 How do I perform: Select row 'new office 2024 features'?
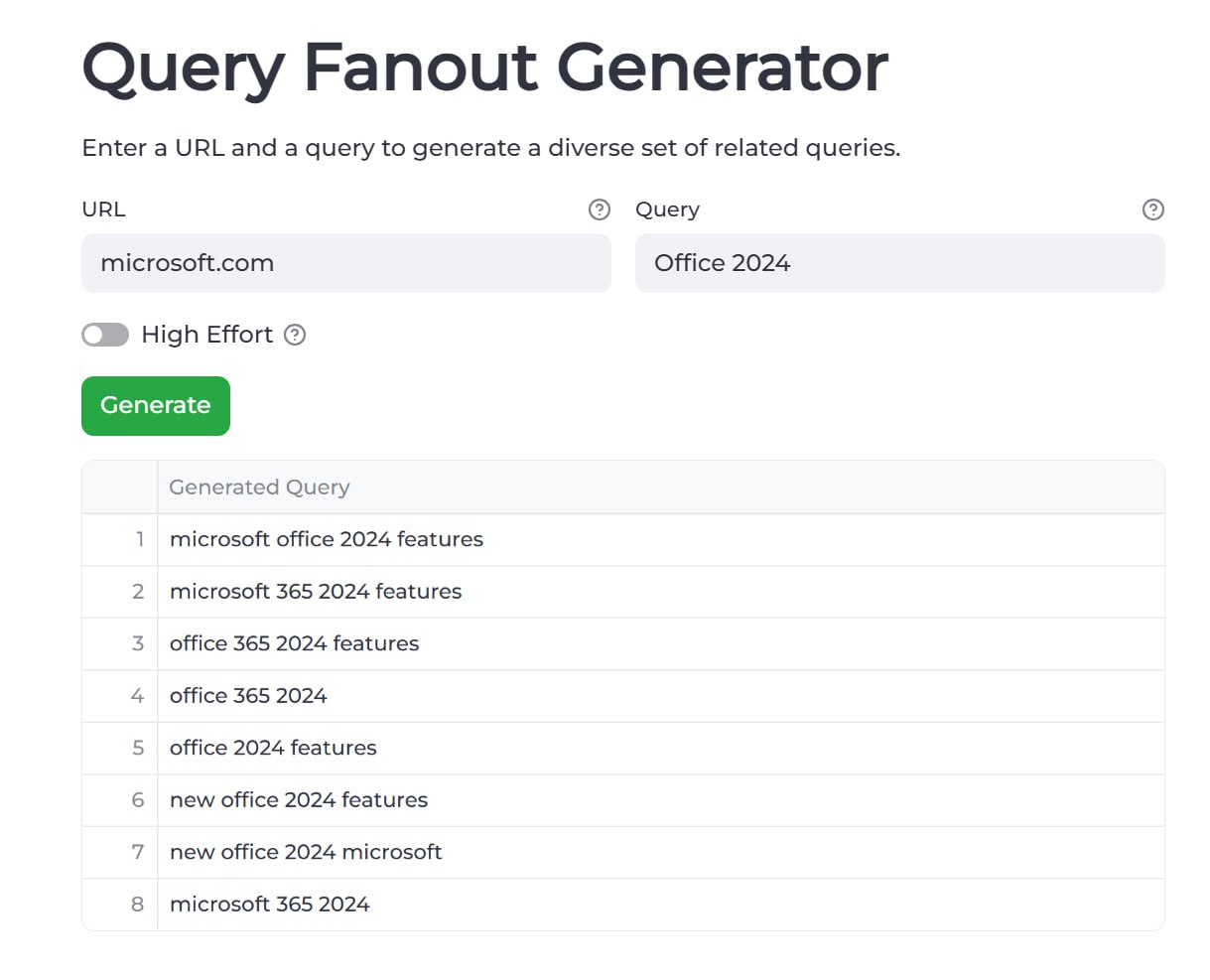[623, 800]
